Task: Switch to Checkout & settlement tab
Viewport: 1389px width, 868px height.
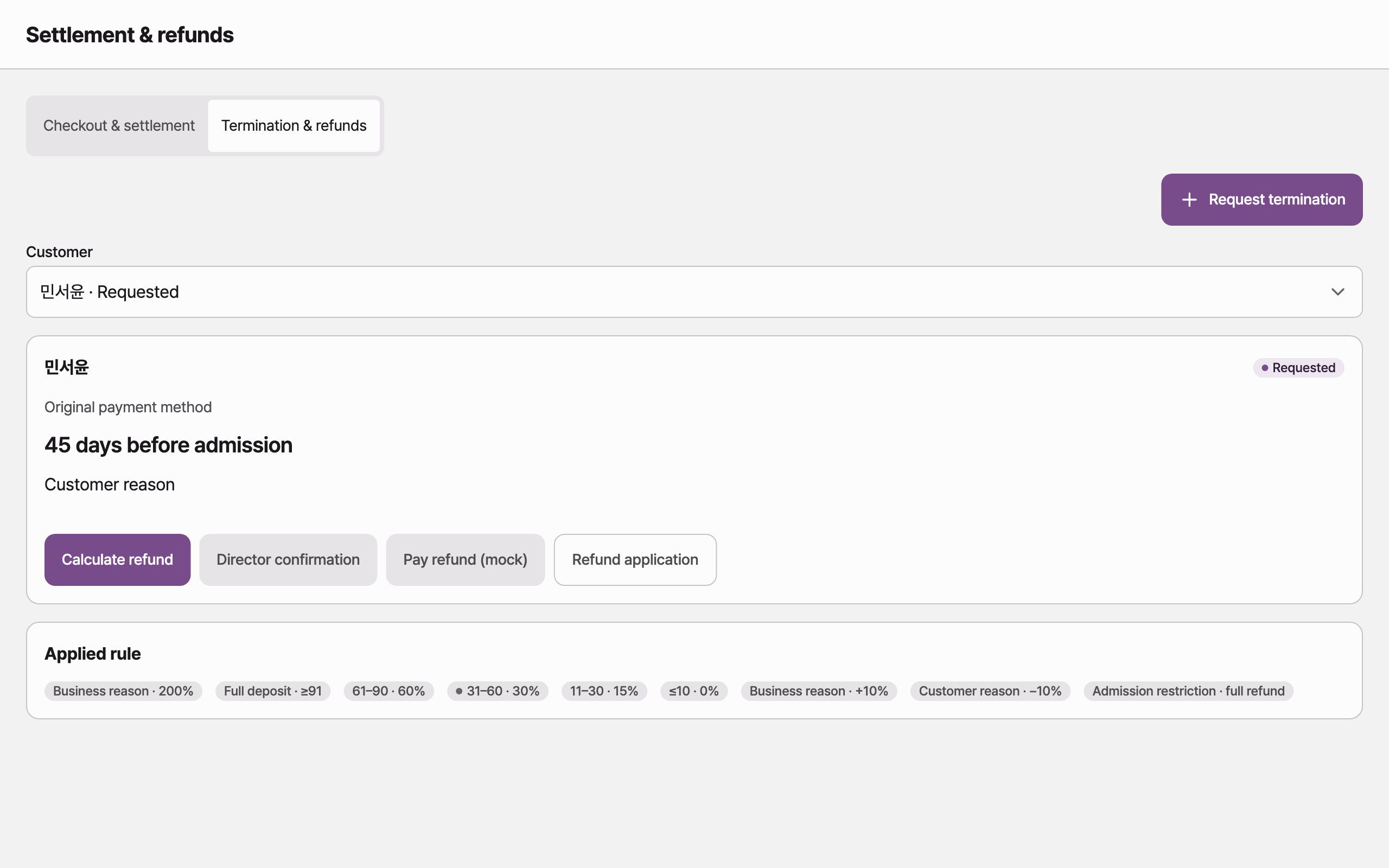Action: point(119,126)
